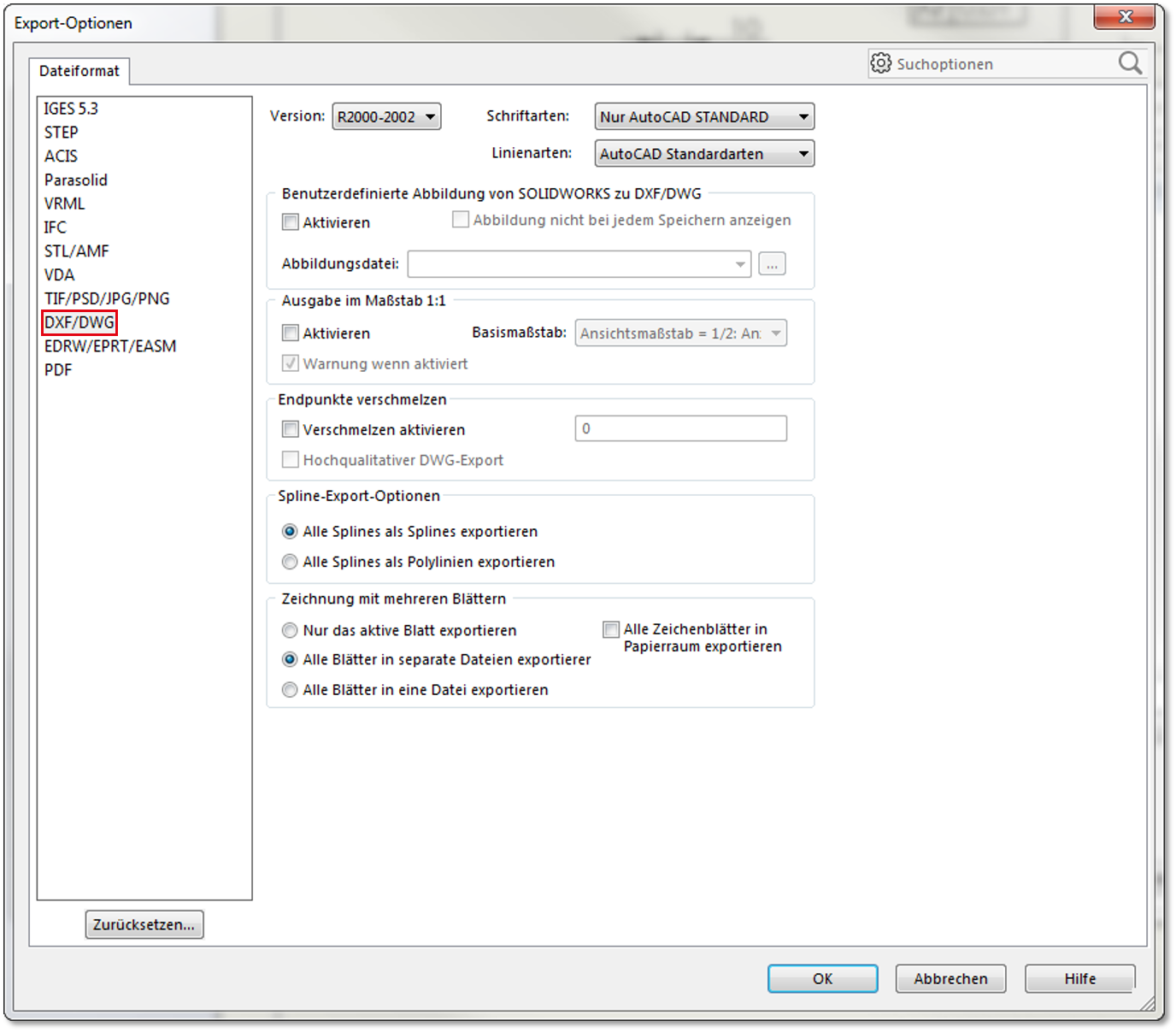Enable Verschmelzen aktivieren checkbox
1176x1032 pixels.
click(x=291, y=429)
